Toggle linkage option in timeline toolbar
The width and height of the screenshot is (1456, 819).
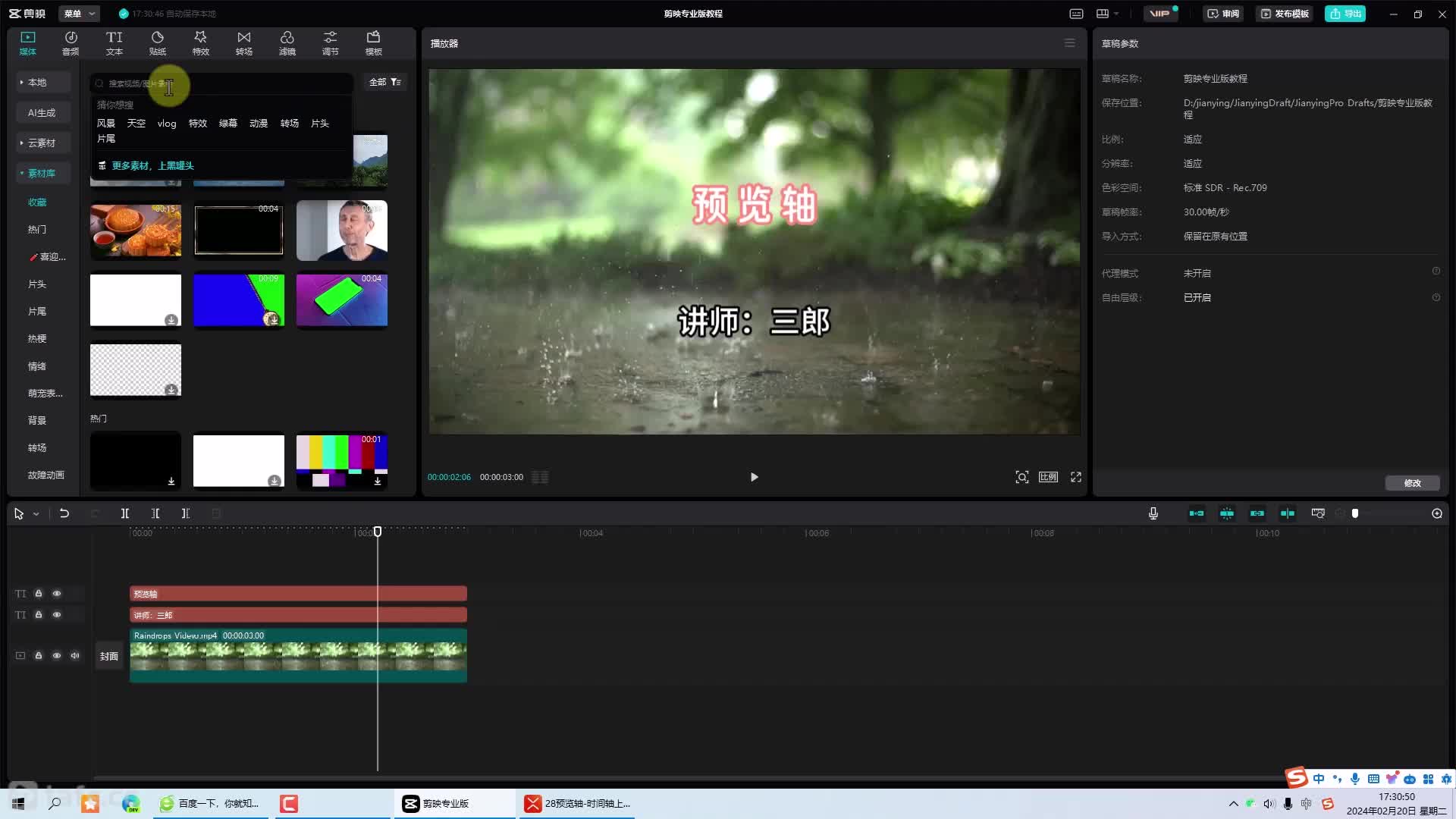pos(1257,513)
